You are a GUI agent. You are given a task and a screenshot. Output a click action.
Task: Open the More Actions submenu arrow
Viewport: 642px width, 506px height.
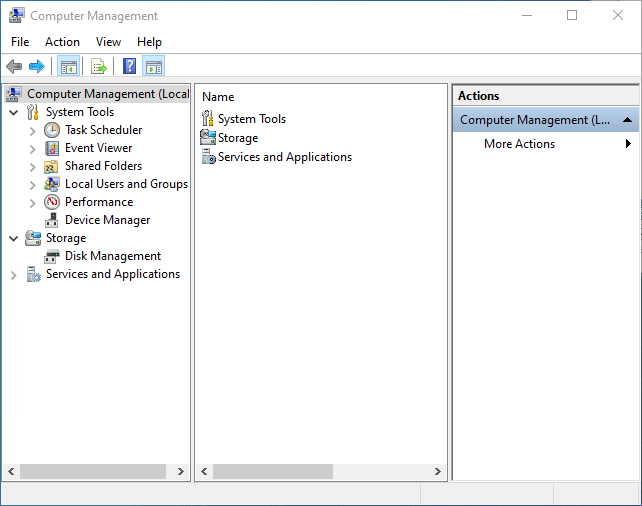click(628, 144)
